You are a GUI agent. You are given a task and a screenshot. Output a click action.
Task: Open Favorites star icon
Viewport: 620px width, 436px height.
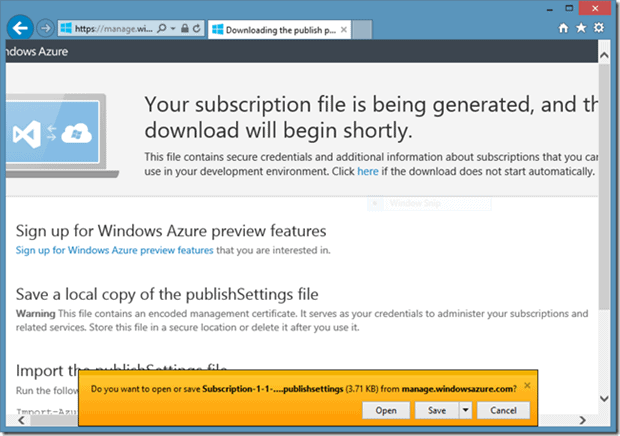point(581,28)
